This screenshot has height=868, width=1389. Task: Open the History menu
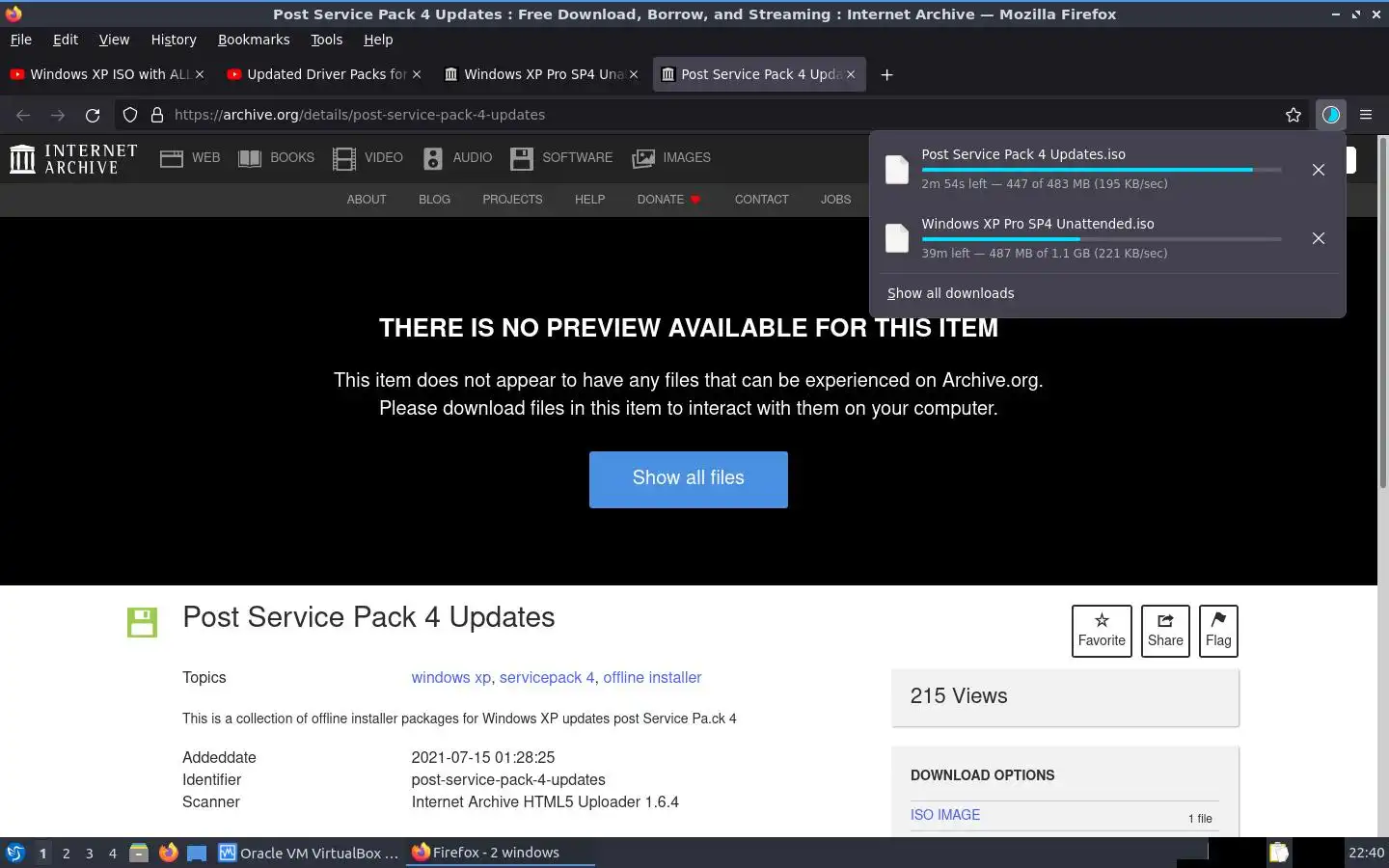click(174, 40)
